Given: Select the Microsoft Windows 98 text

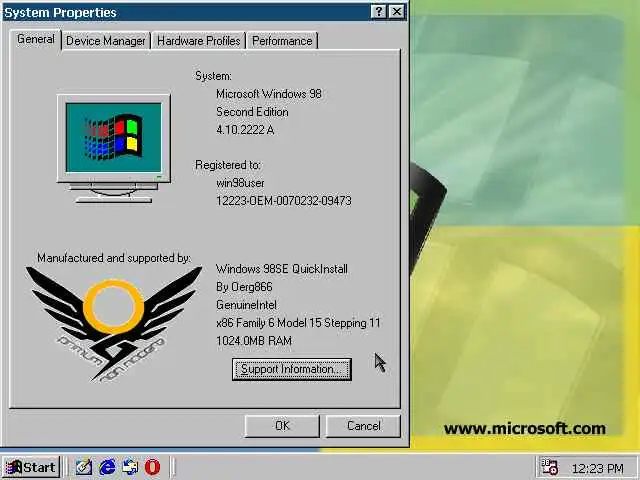Looking at the screenshot, I should (x=269, y=94).
